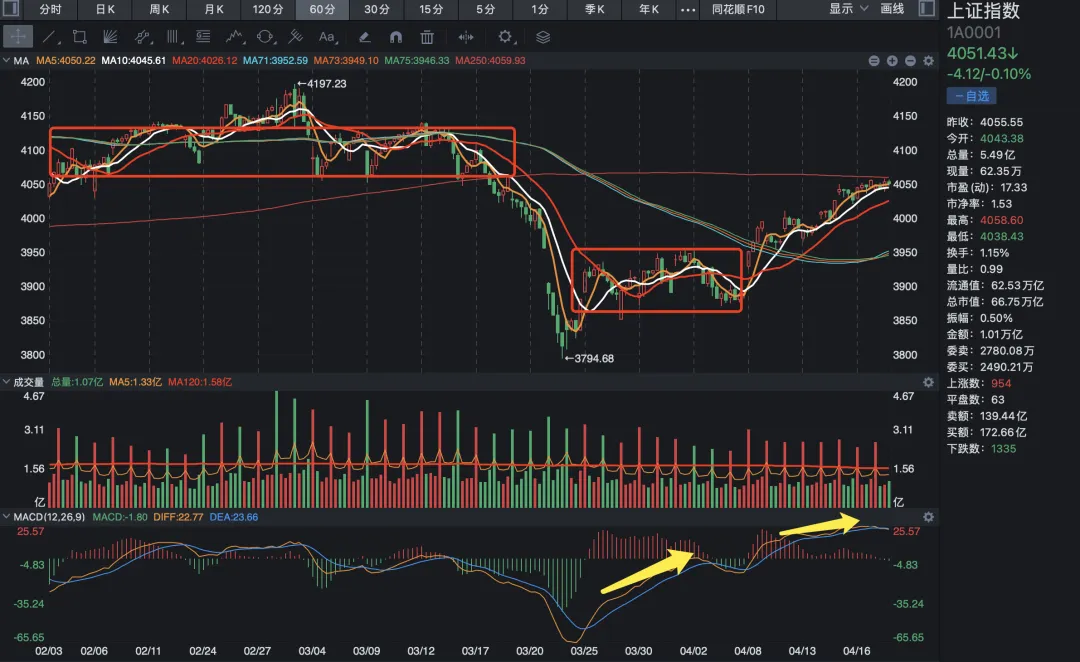
Task: Toggle the left sidebar panel icon
Action: point(11,9)
